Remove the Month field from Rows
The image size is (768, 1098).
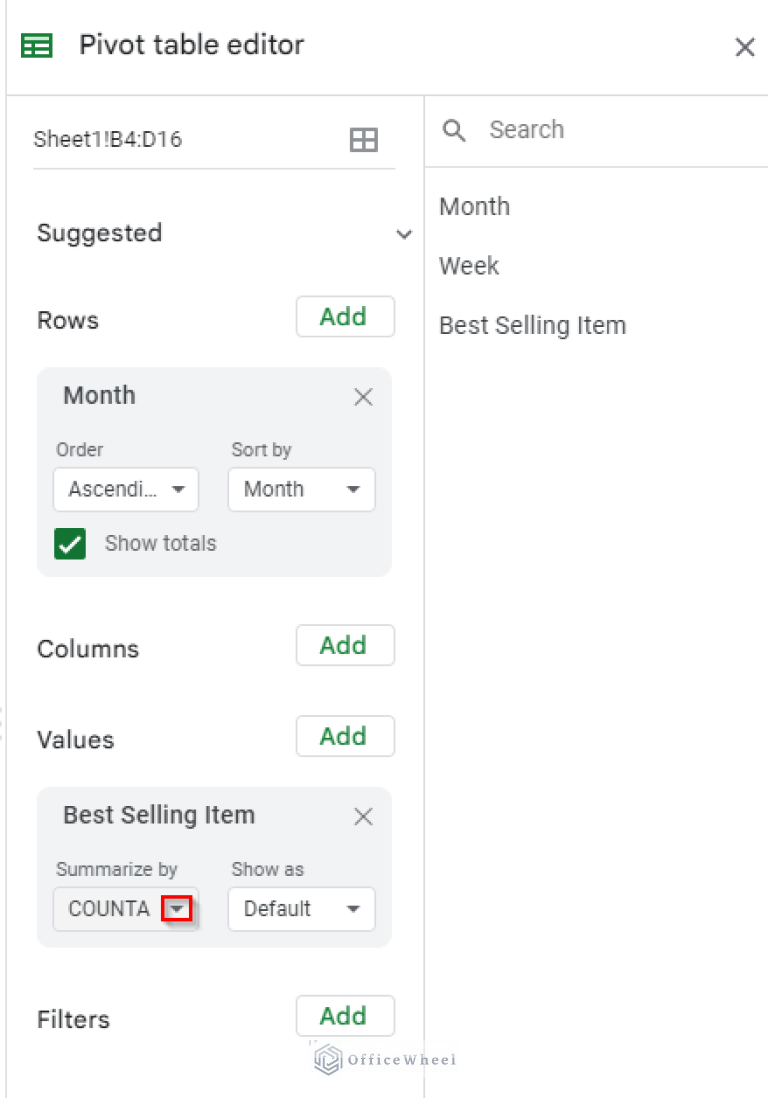pos(363,397)
